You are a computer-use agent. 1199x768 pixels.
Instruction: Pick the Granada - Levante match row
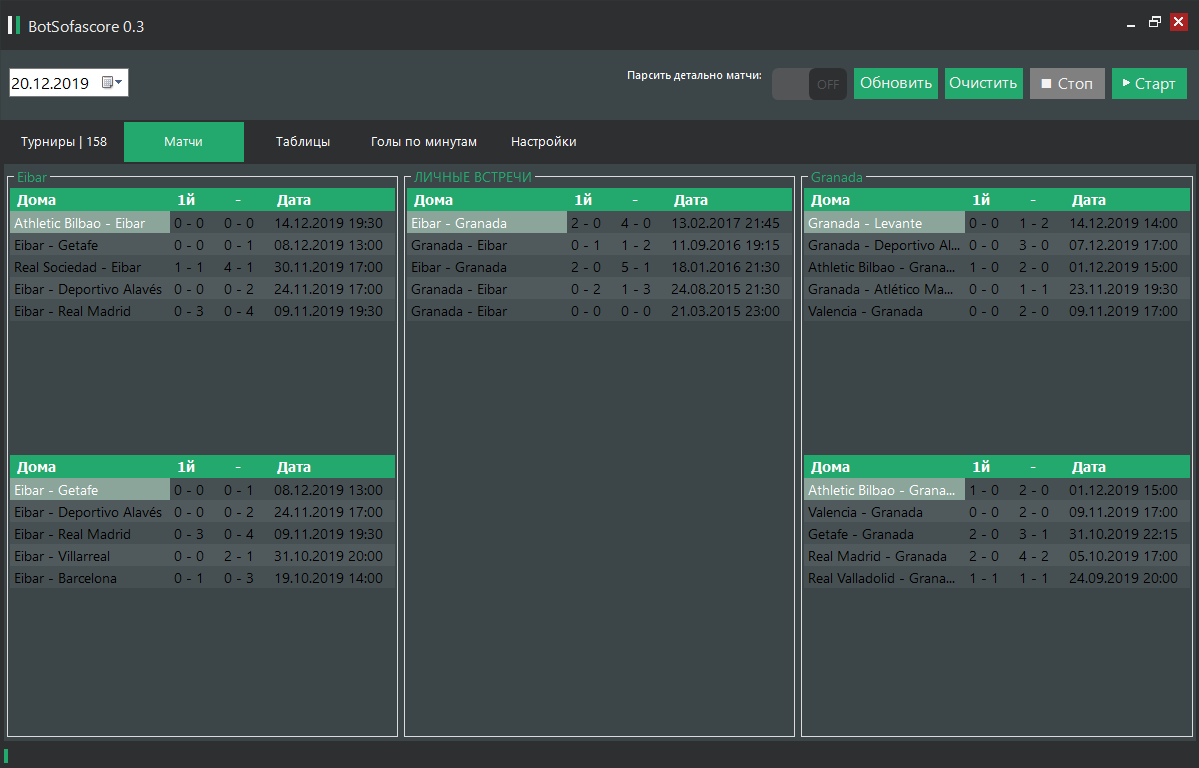[x=884, y=223]
